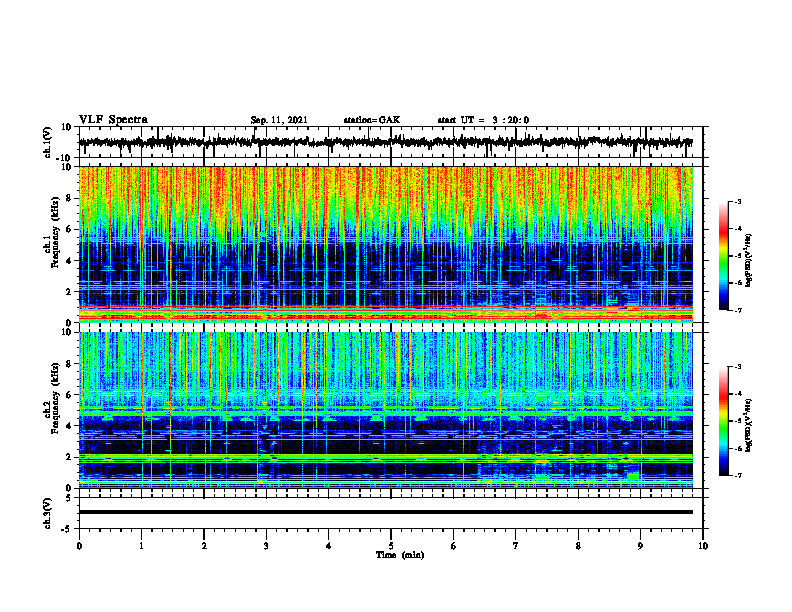Click the "8" minute tick label

(578, 546)
